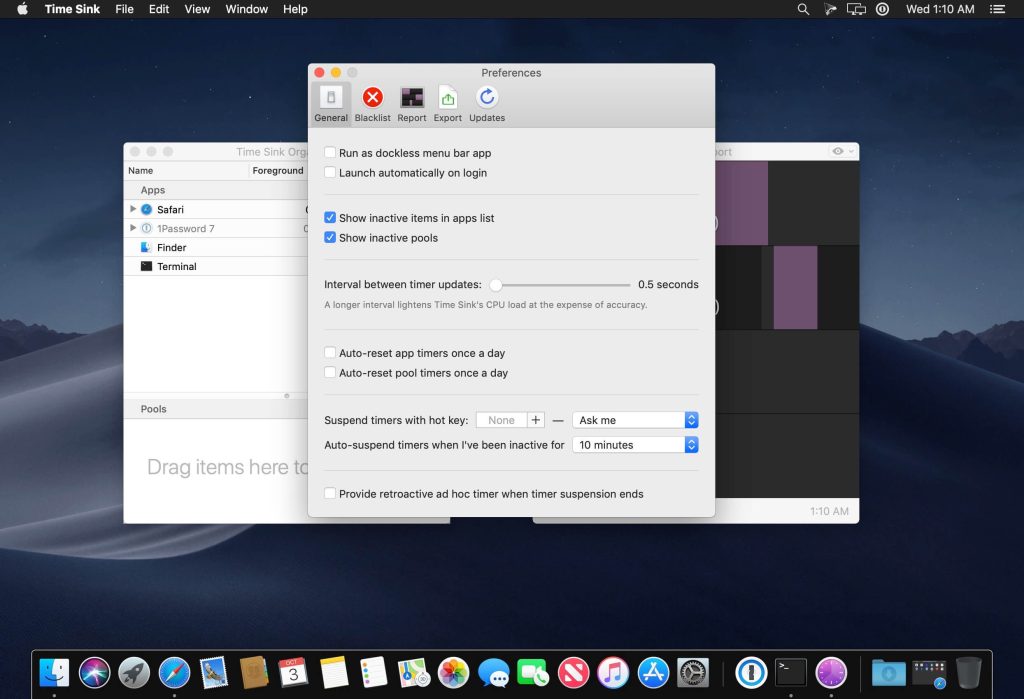The image size is (1024, 699).
Task: Enable Launch automatically on login
Action: (x=331, y=173)
